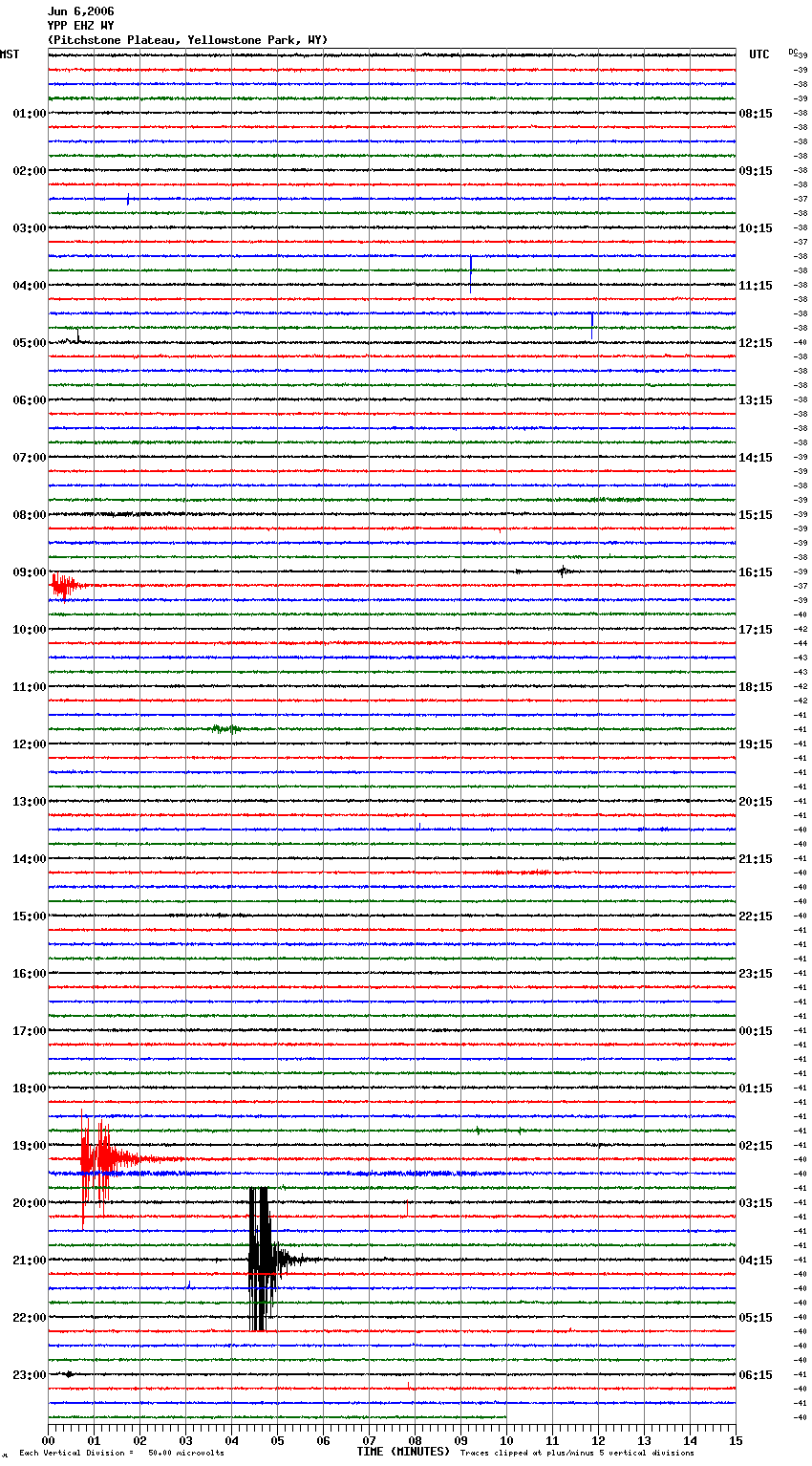
Task: Click the small black wiggle on the 09:00 trace
Action: [563, 571]
